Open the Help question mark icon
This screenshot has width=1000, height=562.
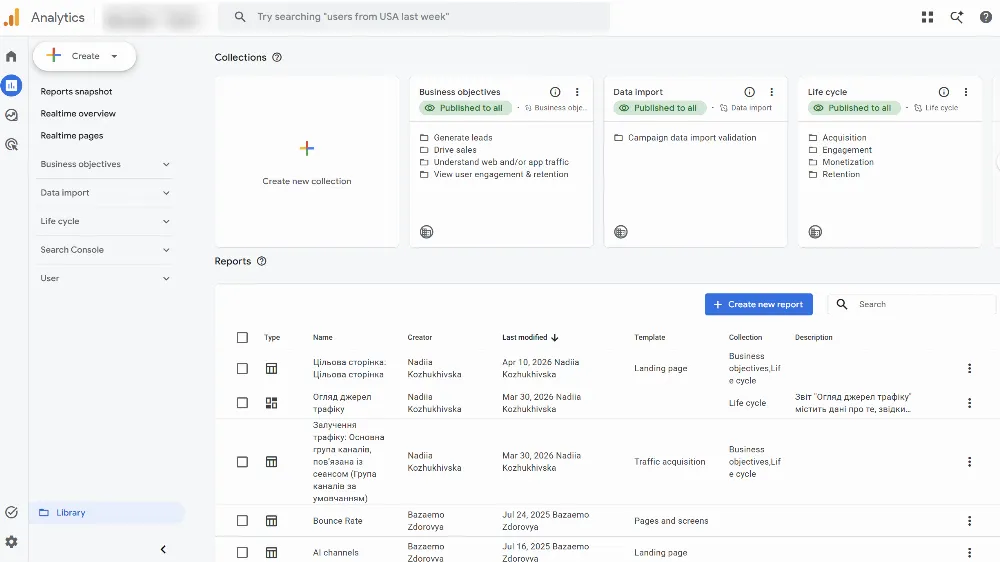coord(985,17)
